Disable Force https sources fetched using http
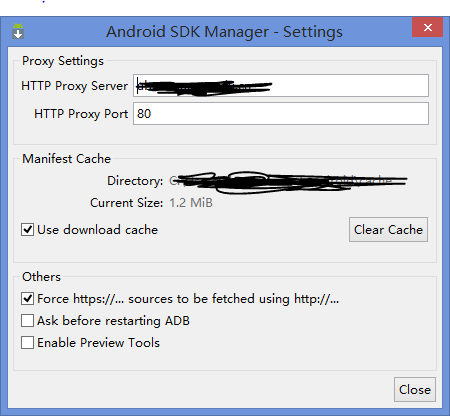450x416 pixels. 27,299
